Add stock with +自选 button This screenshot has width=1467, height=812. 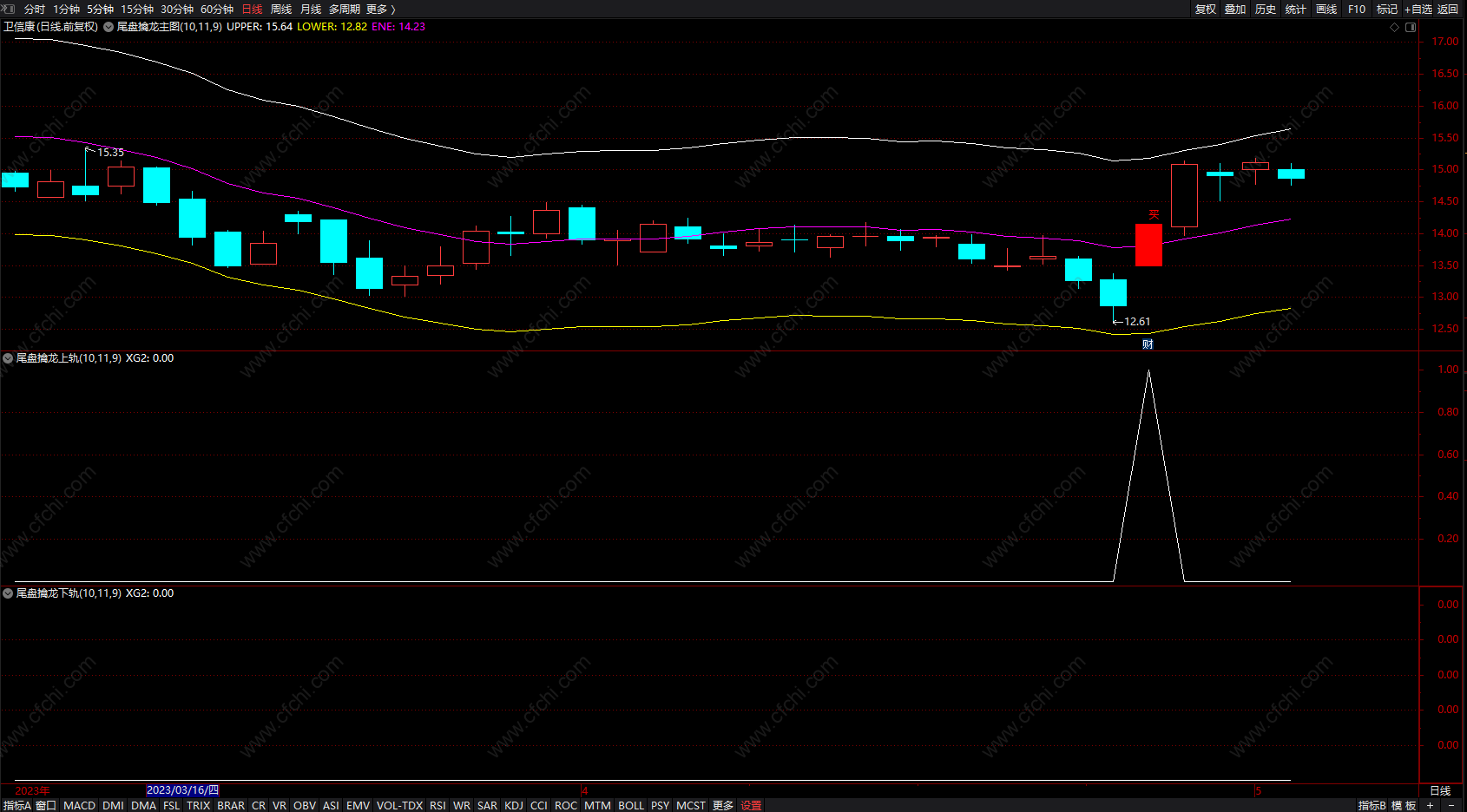[1418, 10]
